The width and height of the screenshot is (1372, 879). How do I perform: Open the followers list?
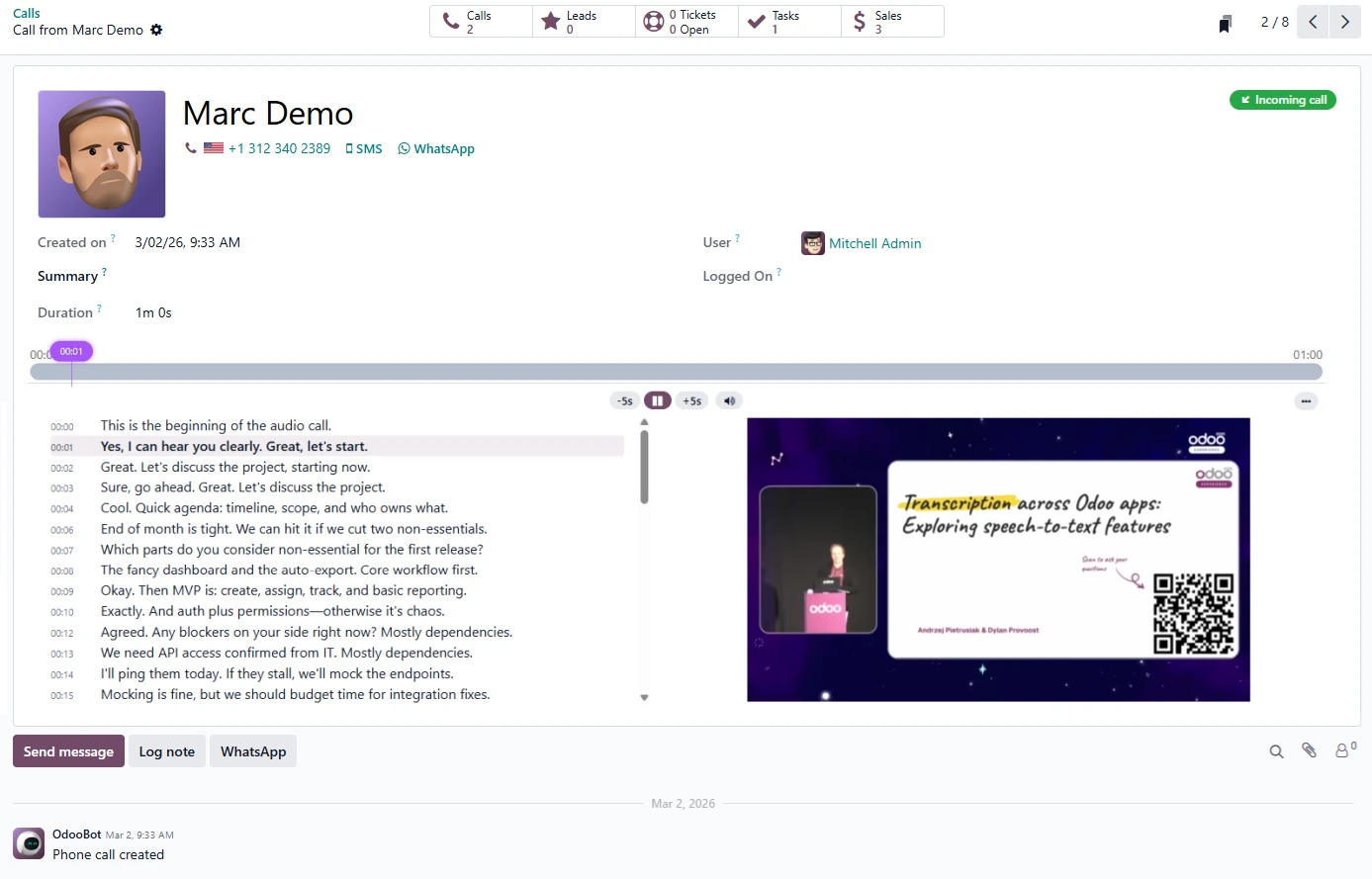point(1342,750)
